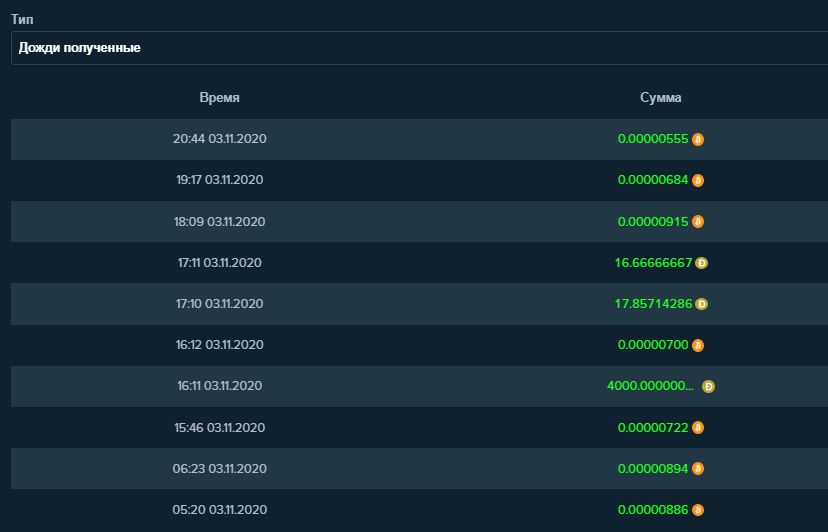Click the 0.00000555 amount value
The image size is (828, 532).
coord(653,139)
